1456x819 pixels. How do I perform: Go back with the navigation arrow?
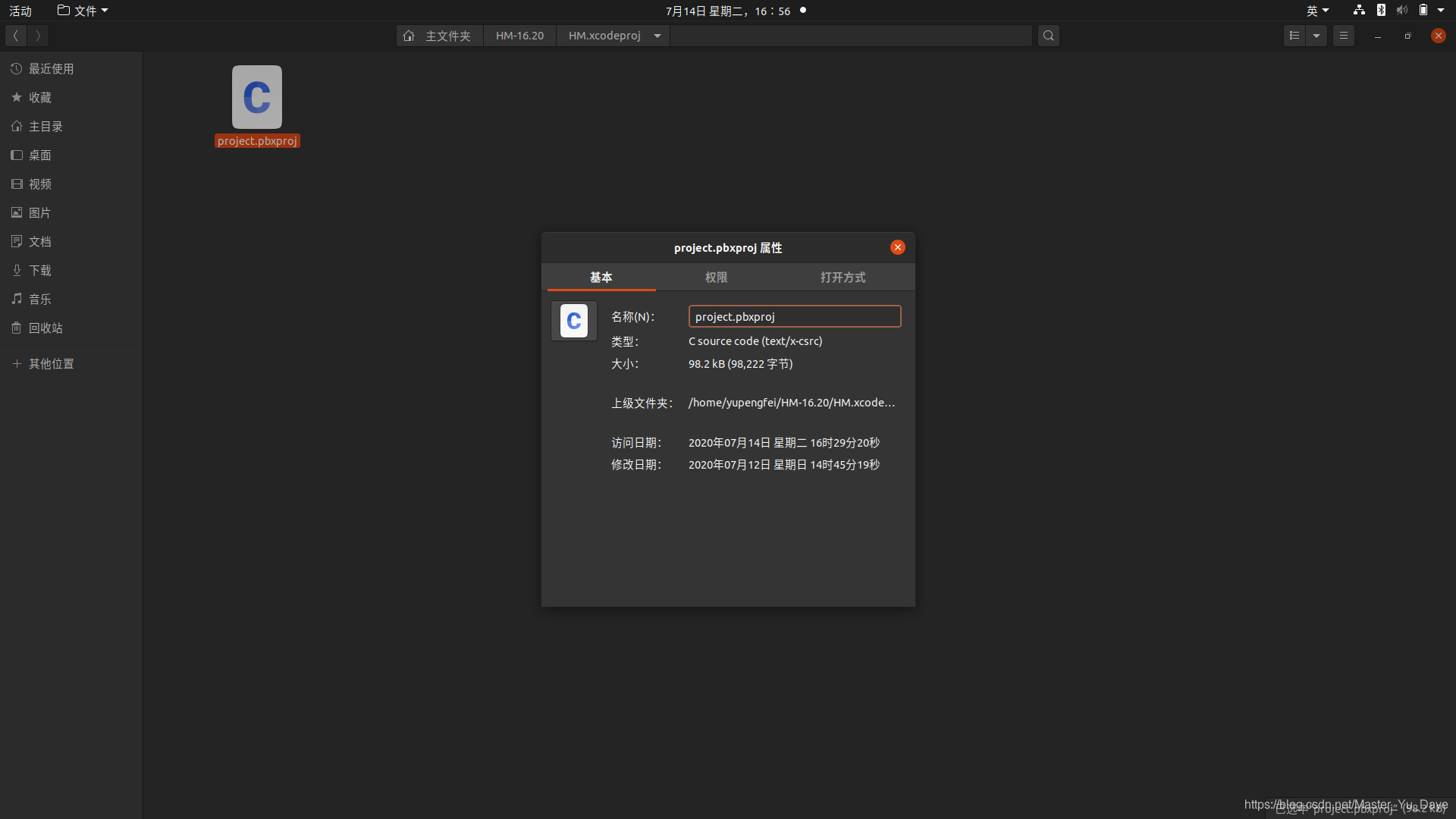pyautogui.click(x=15, y=36)
